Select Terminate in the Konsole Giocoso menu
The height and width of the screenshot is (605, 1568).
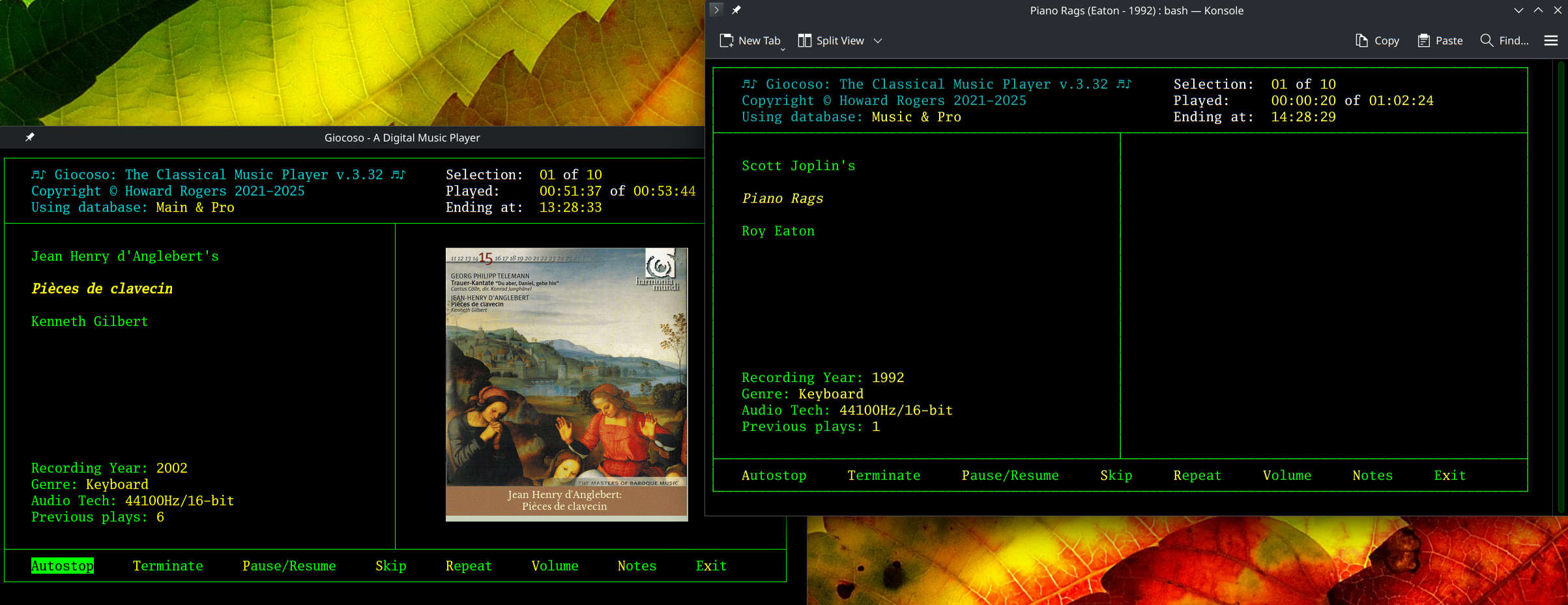pos(884,475)
